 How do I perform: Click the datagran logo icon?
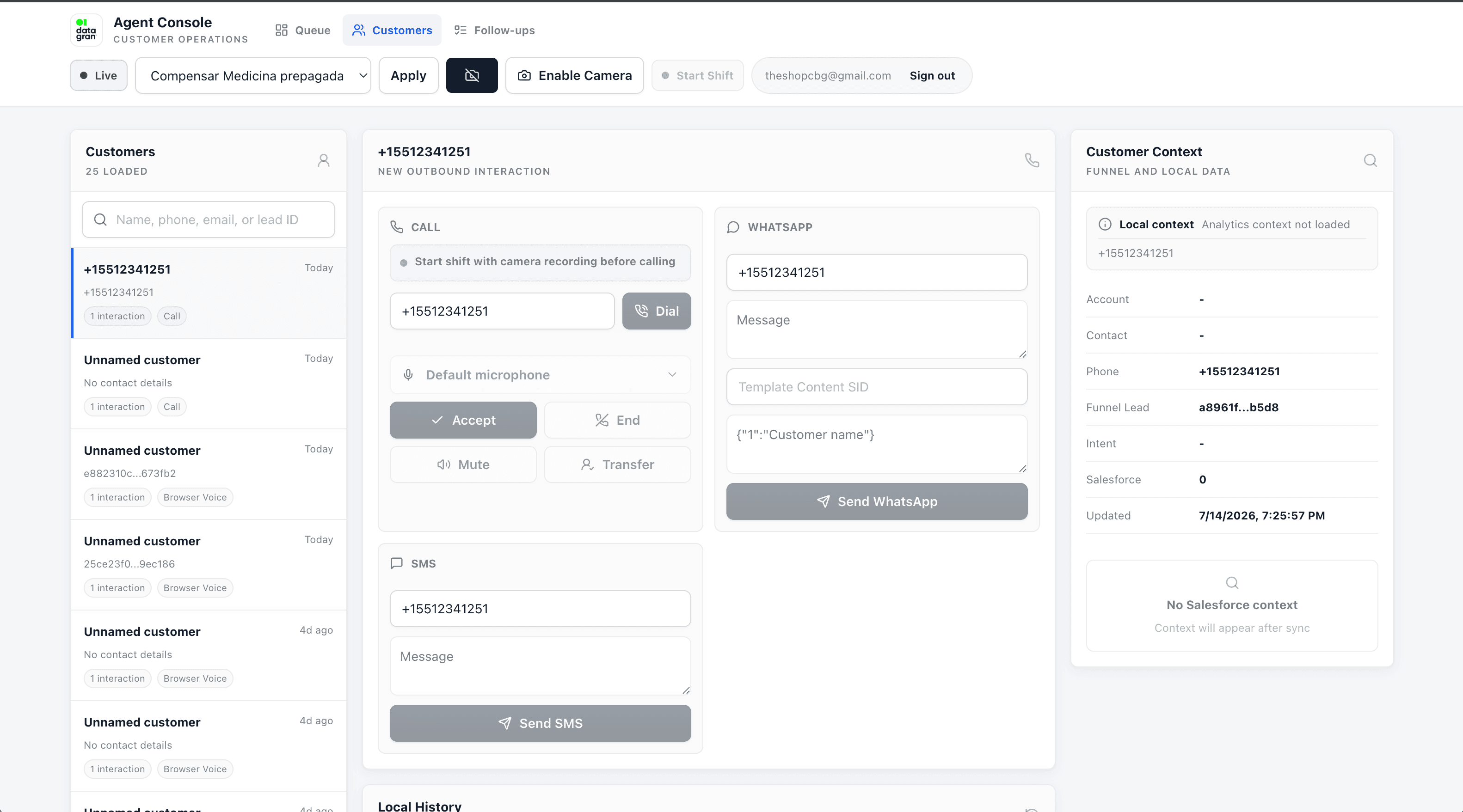[86, 30]
